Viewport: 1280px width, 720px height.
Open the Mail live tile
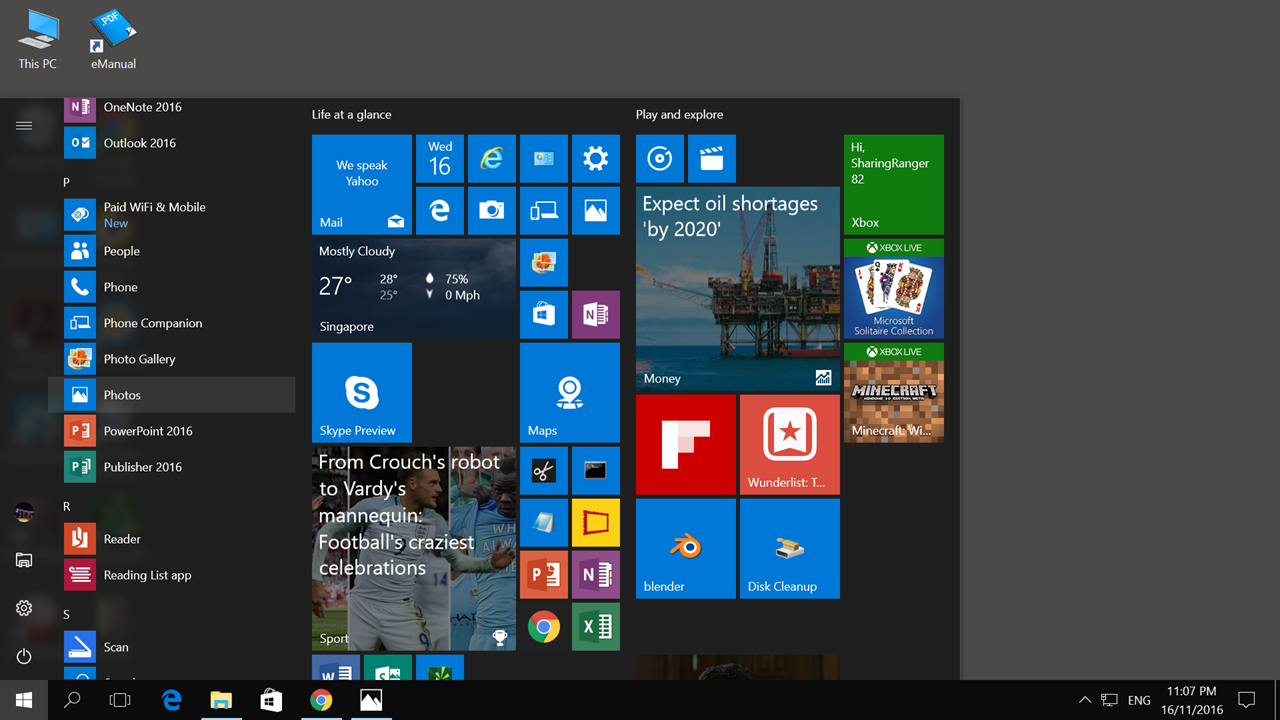click(x=362, y=185)
